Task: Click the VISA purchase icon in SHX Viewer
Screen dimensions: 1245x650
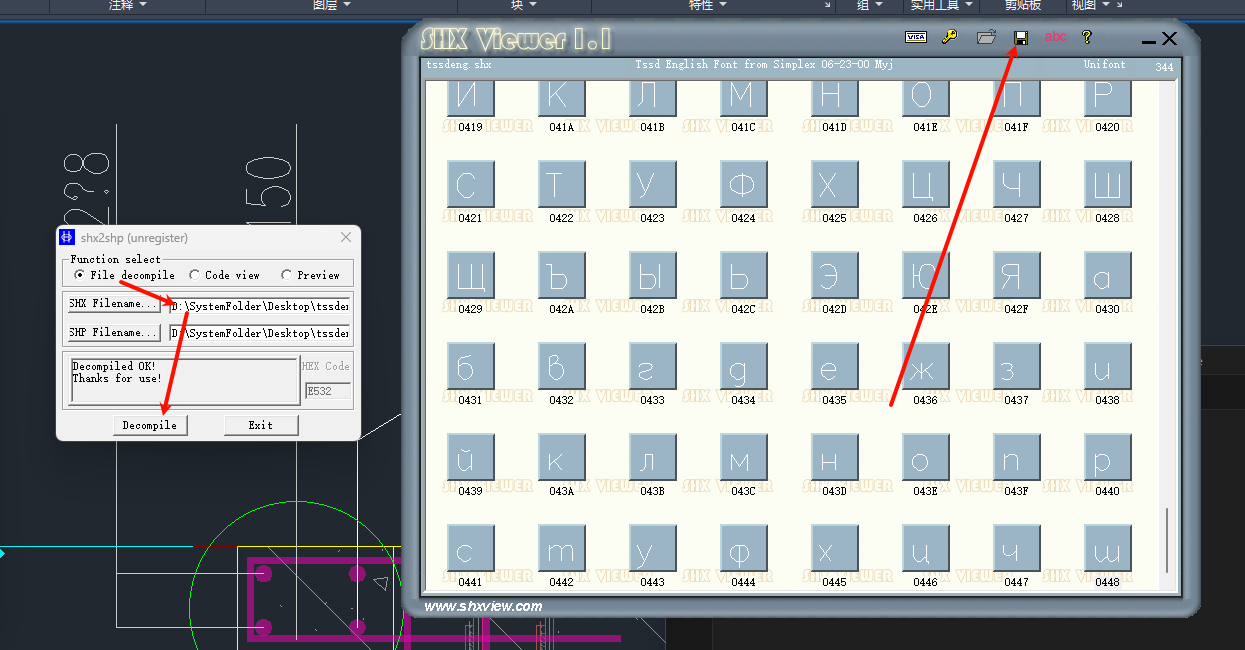Action: (x=915, y=37)
